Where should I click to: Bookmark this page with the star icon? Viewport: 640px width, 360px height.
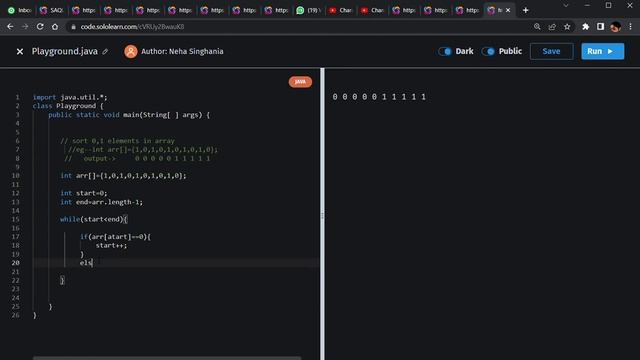567,27
